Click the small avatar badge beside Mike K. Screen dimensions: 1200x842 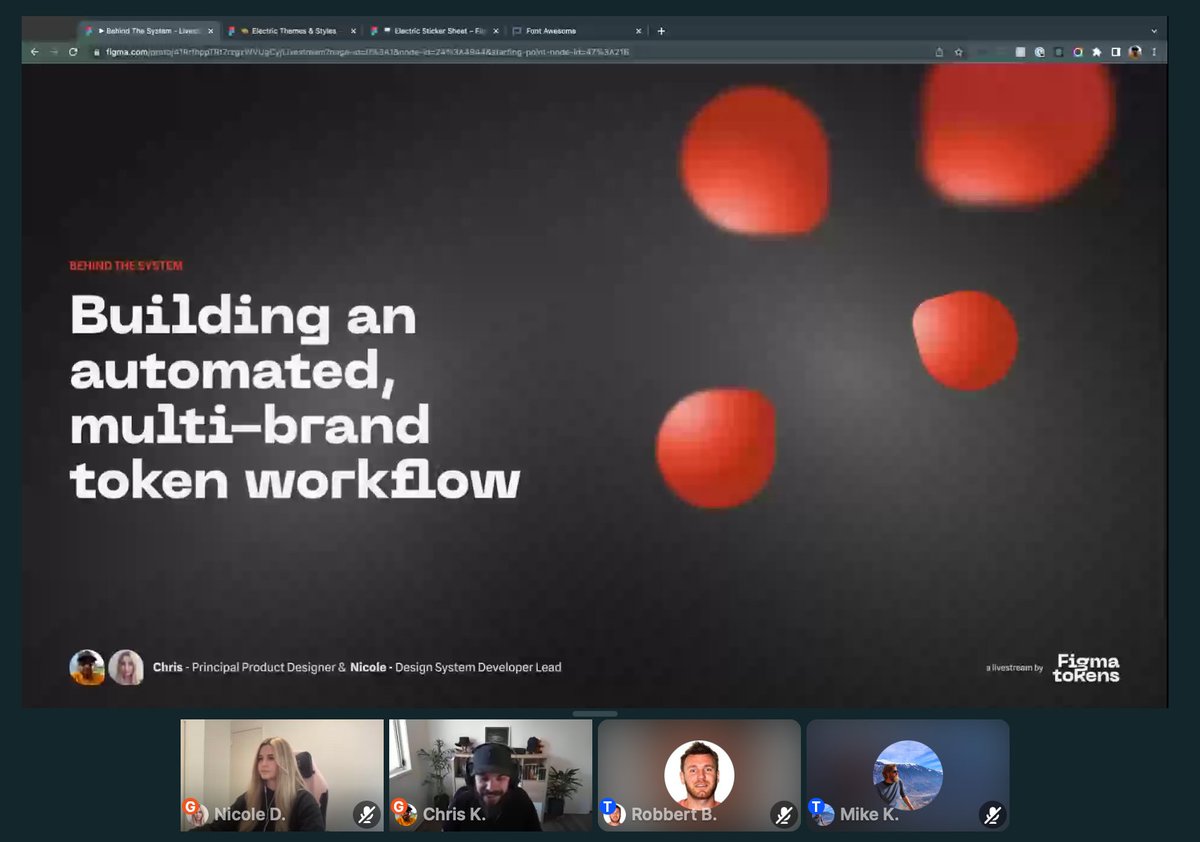click(x=821, y=812)
